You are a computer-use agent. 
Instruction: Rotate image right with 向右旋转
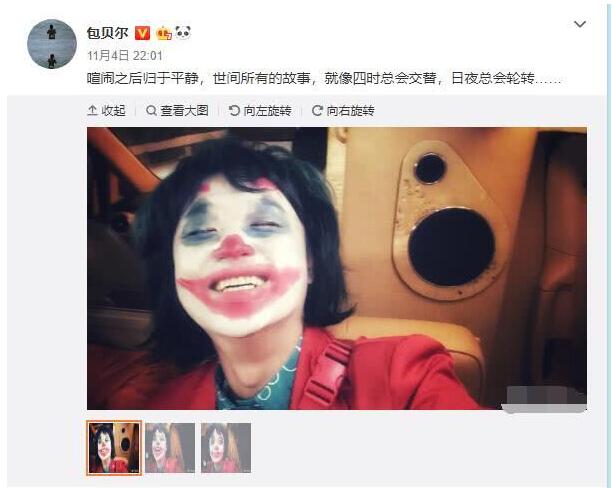(343, 111)
